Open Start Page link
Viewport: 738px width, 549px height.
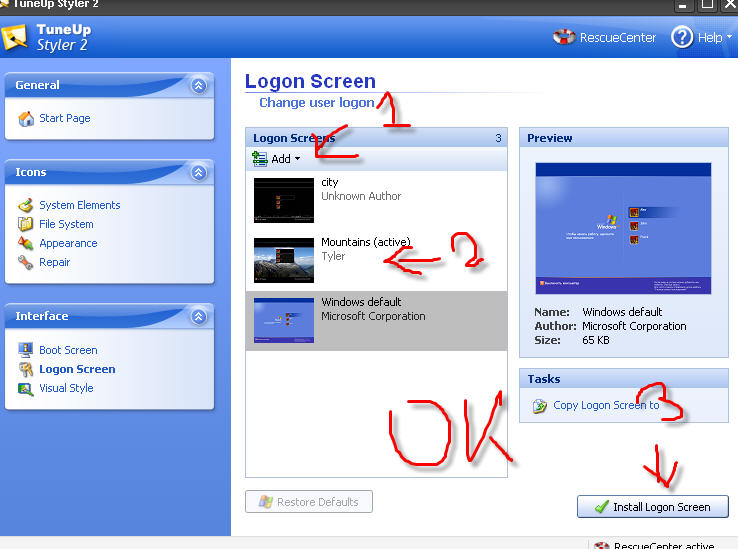[64, 119]
